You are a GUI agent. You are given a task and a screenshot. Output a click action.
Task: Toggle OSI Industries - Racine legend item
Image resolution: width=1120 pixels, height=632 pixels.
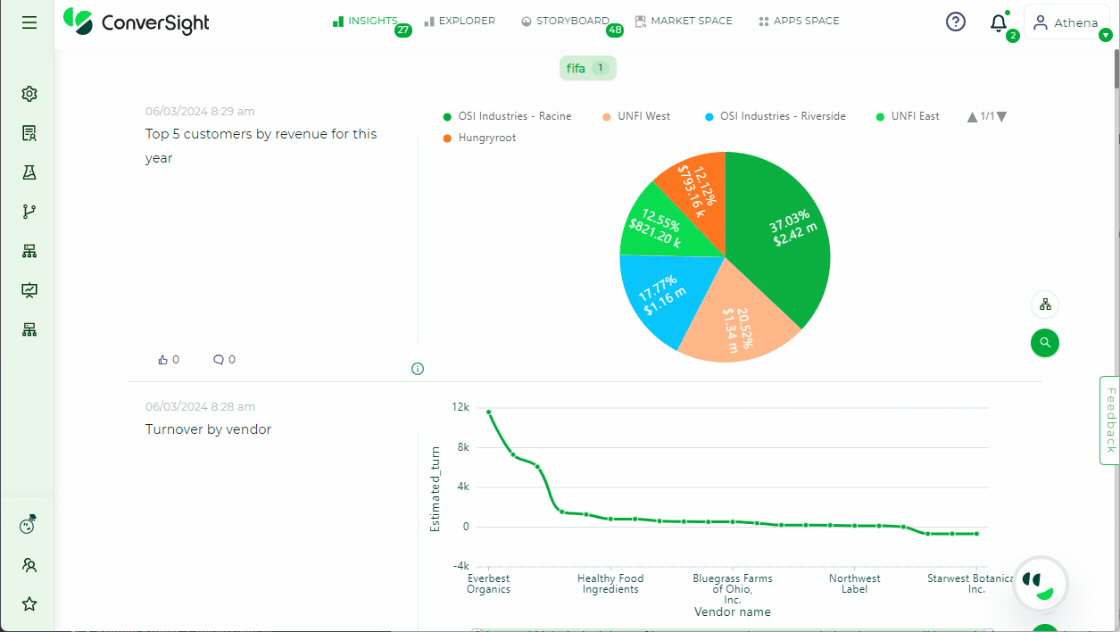pyautogui.click(x=507, y=116)
